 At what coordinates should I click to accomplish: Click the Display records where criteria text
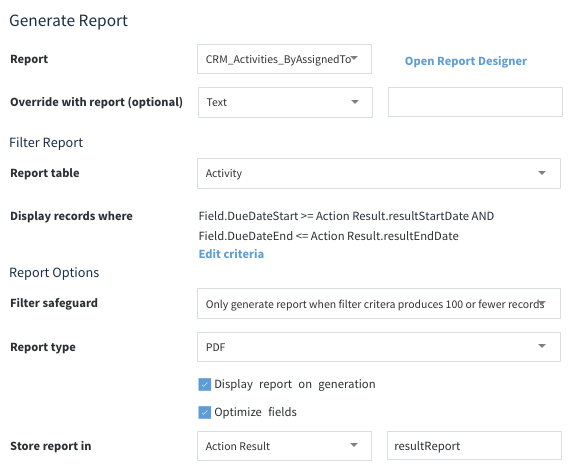346,226
